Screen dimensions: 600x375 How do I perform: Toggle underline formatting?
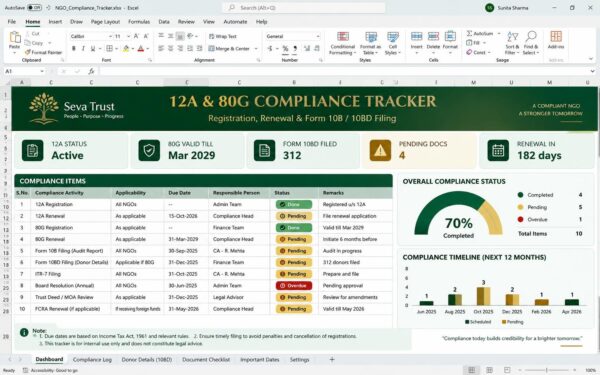tap(93, 49)
